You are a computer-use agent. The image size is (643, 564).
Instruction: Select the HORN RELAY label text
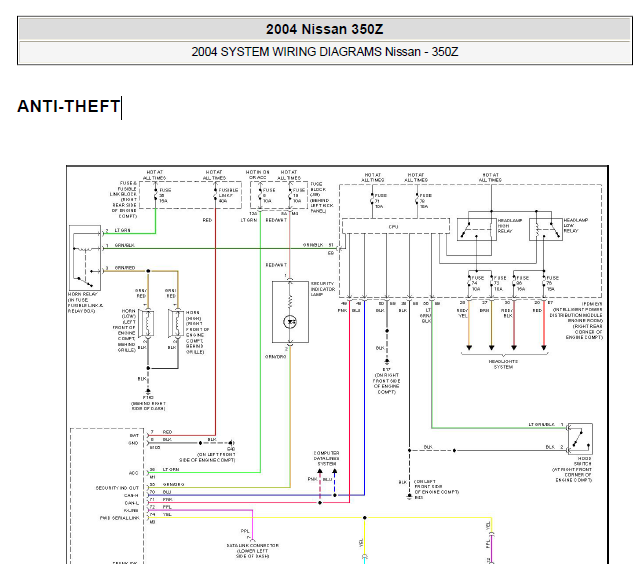85,303
